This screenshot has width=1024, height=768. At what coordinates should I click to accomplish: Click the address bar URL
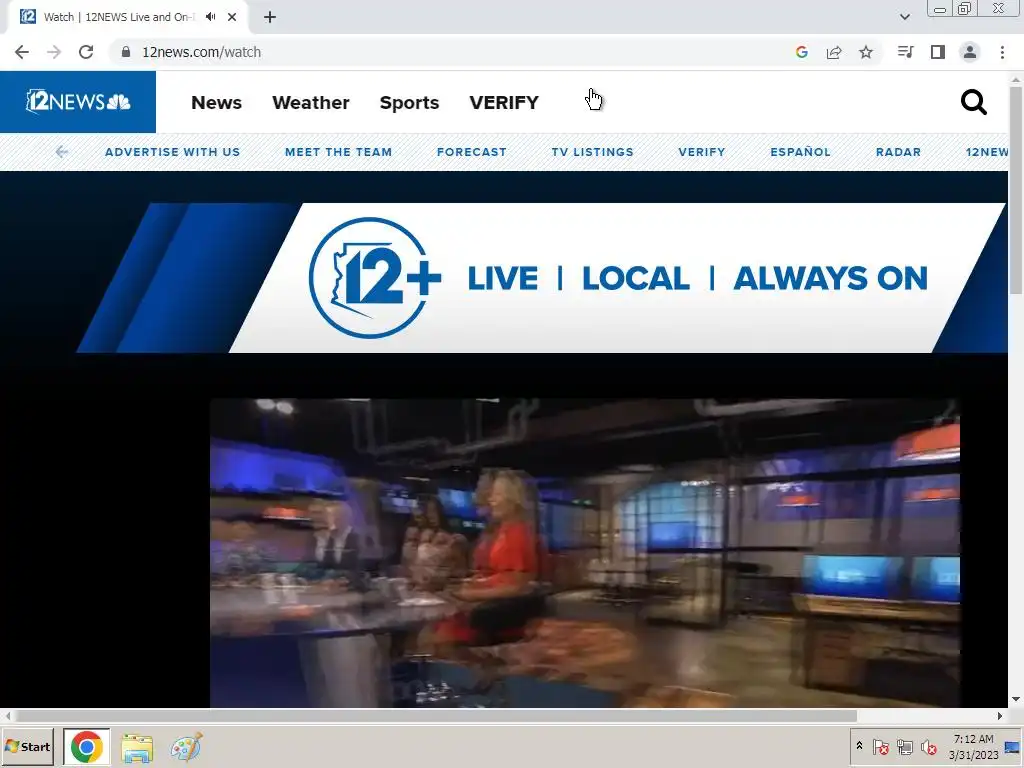tap(201, 52)
